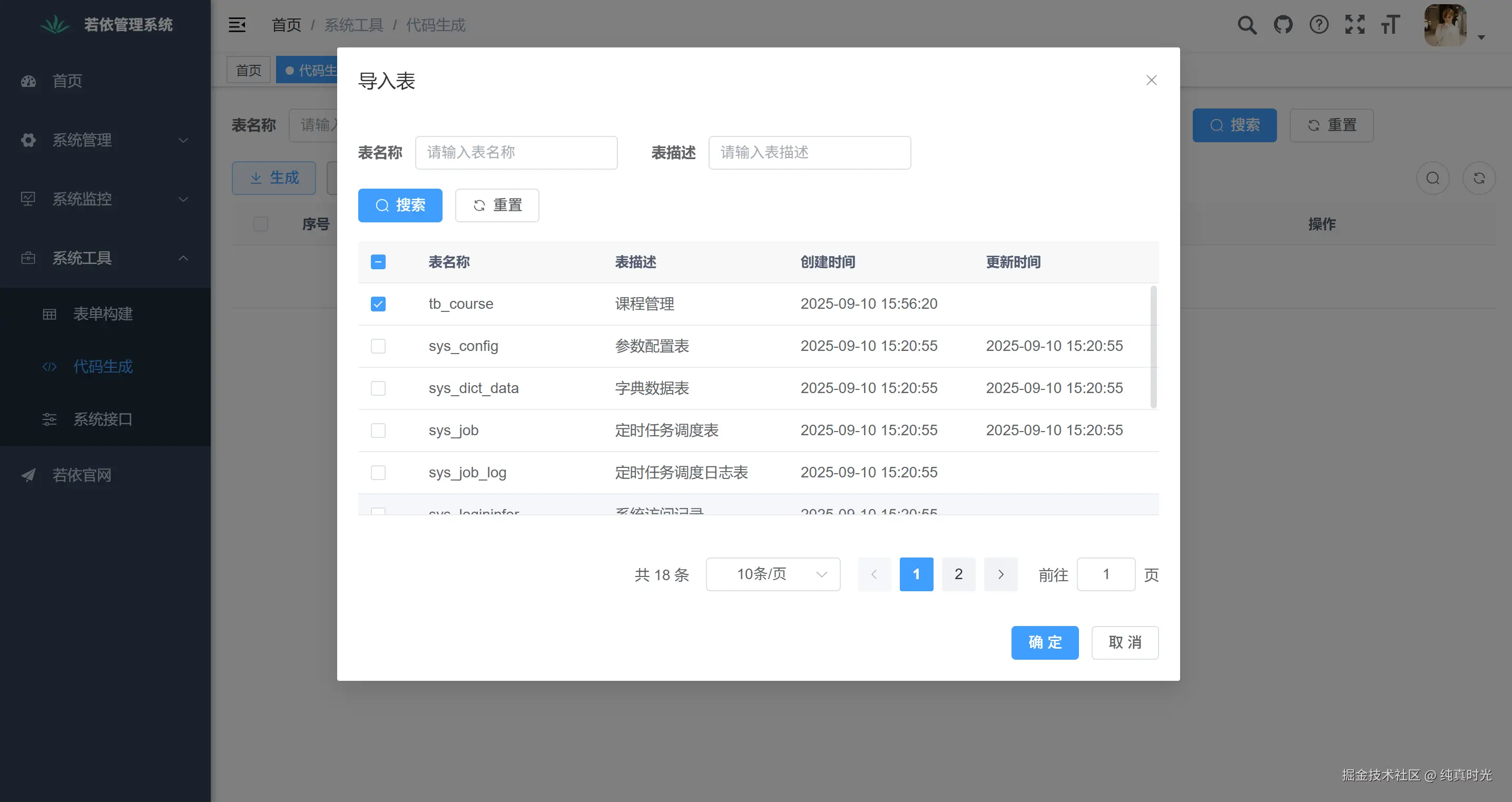Open the top bar search icon
The height and width of the screenshot is (802, 1512).
[x=1246, y=25]
